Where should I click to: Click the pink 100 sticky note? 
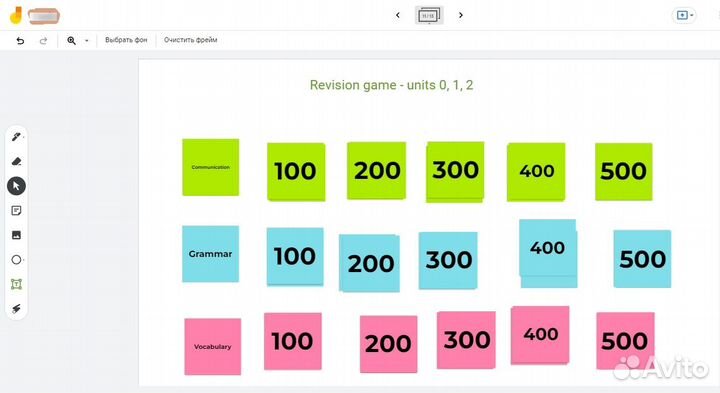tap(293, 341)
